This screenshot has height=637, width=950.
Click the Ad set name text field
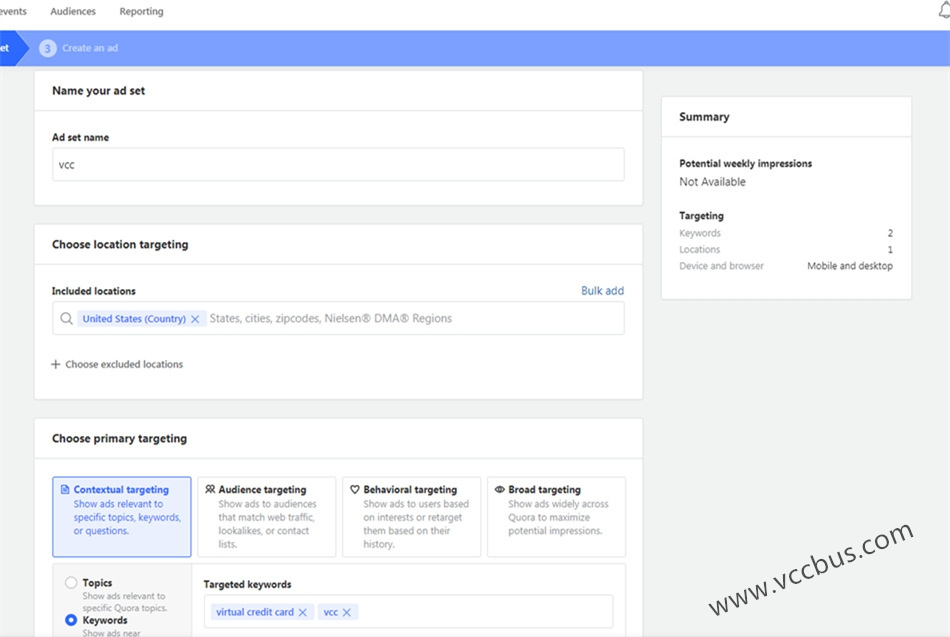point(338,165)
